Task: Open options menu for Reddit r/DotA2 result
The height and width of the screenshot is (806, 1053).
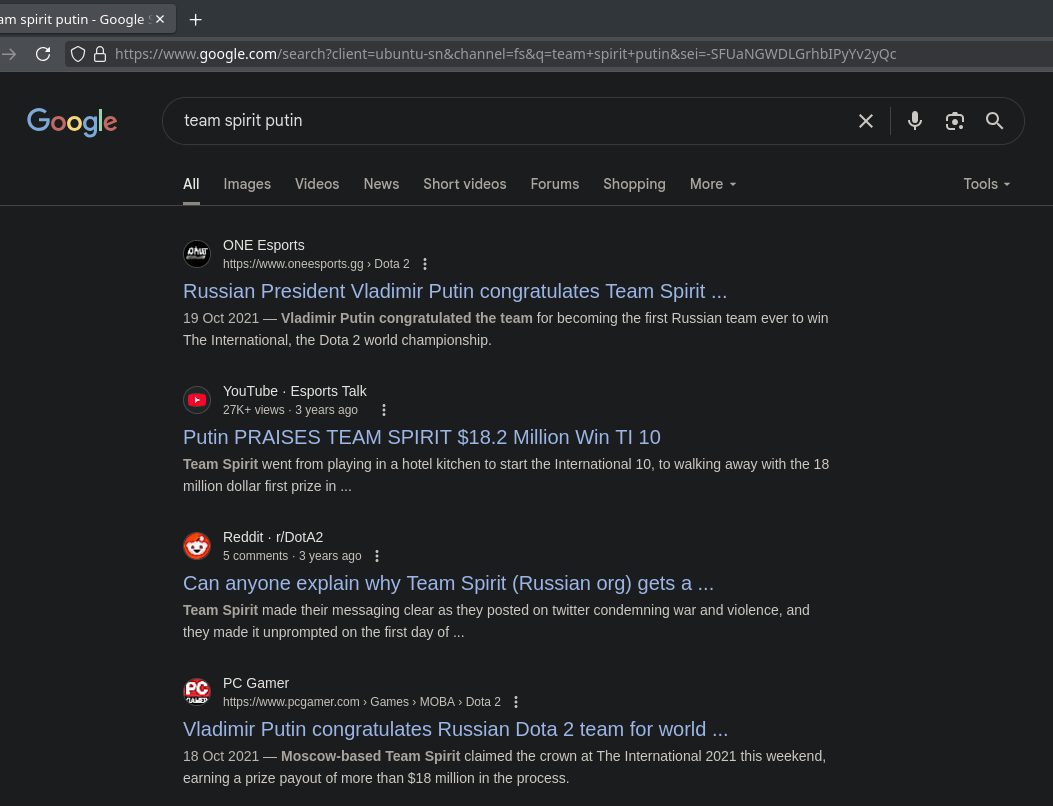Action: pyautogui.click(x=377, y=556)
